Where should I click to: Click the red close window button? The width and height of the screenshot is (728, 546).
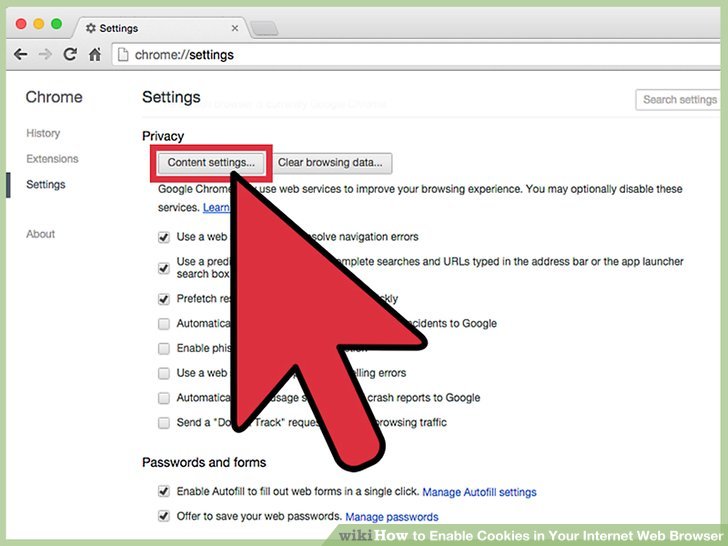pos(21,24)
